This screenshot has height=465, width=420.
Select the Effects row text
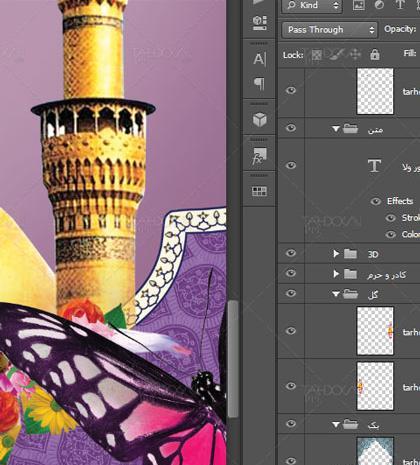pos(400,201)
